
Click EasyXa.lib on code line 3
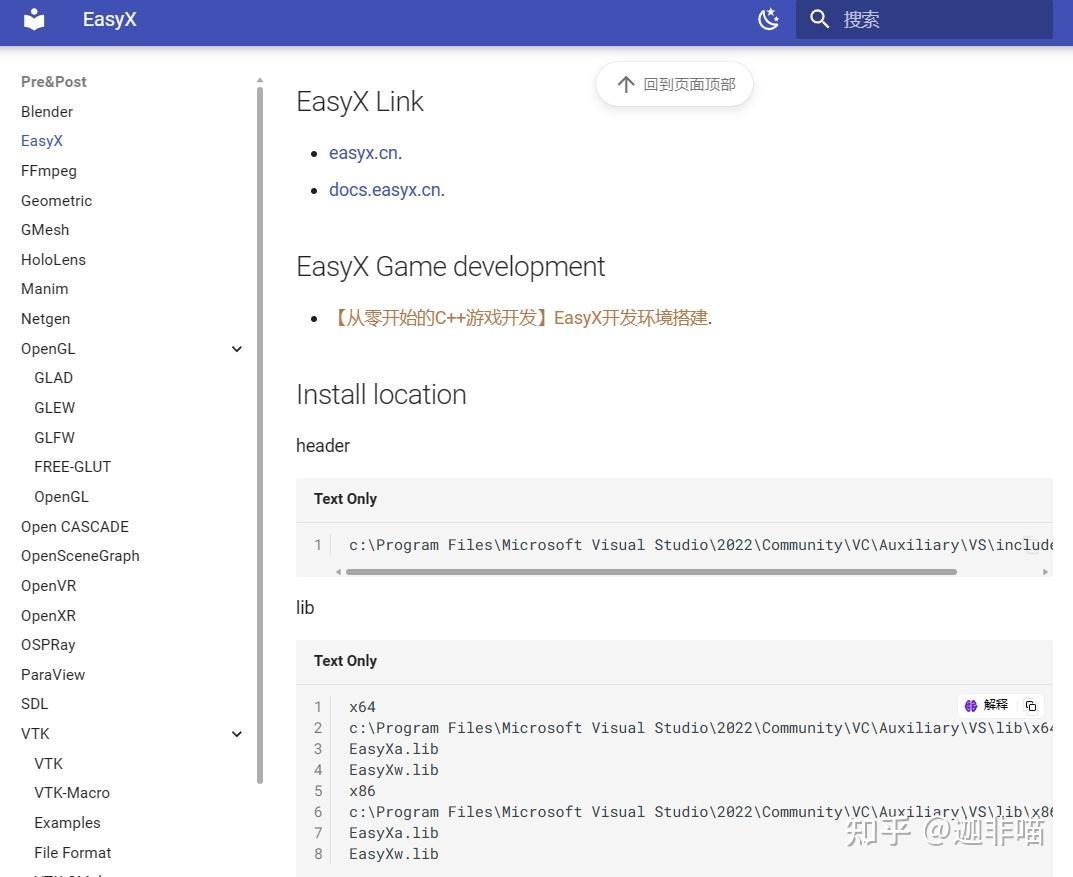[393, 749]
